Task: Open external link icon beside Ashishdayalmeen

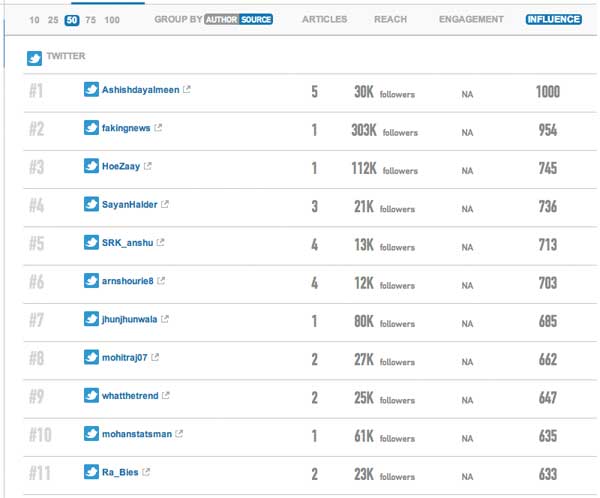Action: [x=187, y=89]
